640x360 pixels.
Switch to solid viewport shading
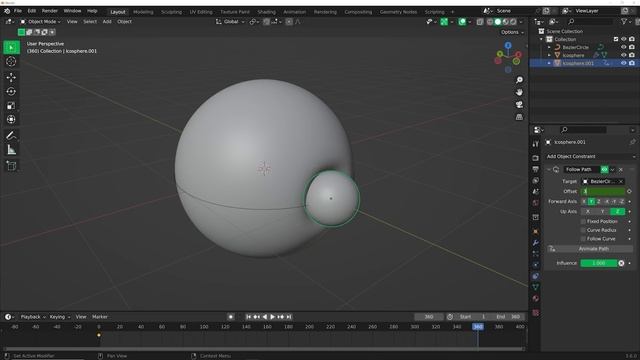498,22
